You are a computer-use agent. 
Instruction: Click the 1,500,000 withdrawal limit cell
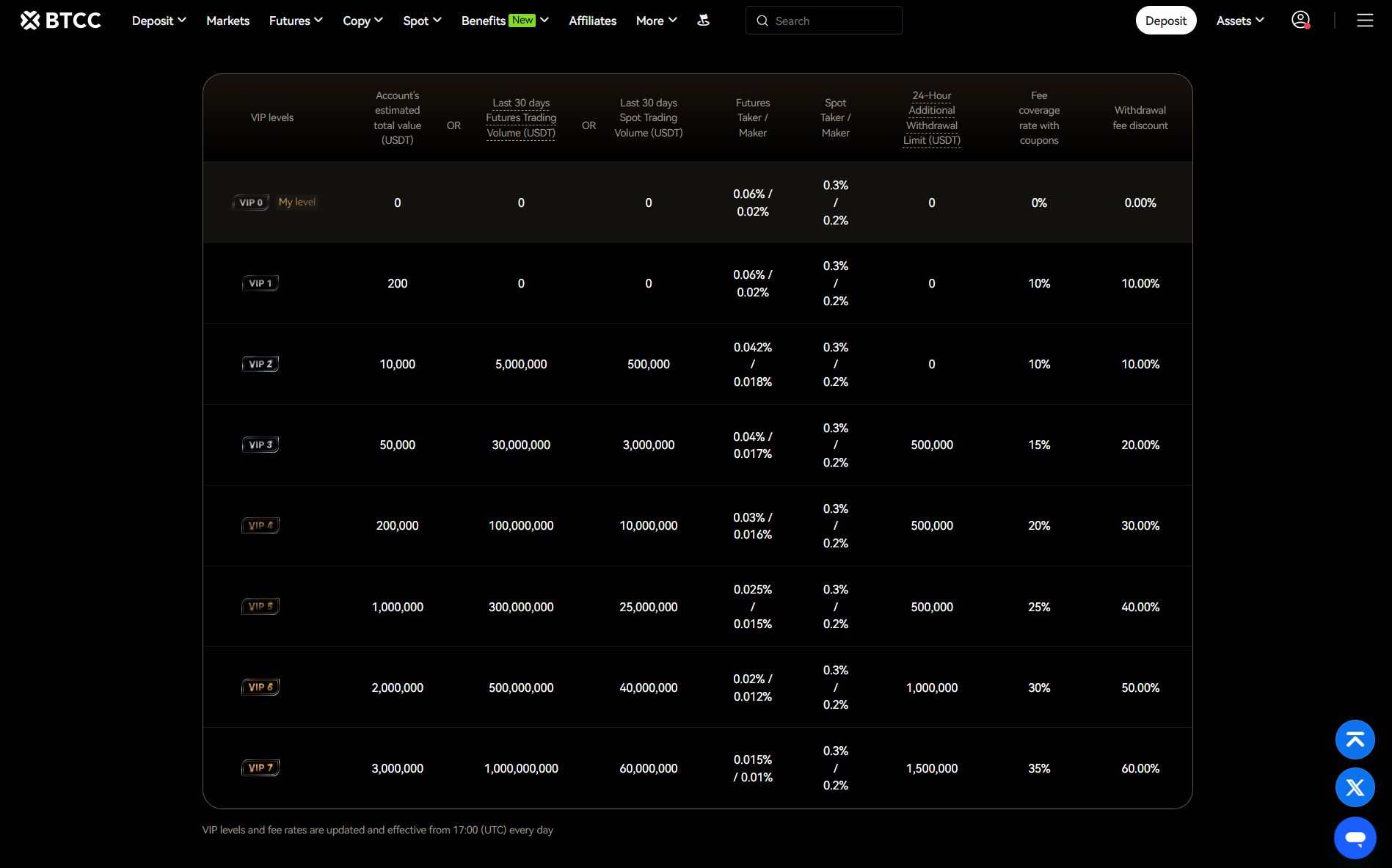click(x=932, y=768)
